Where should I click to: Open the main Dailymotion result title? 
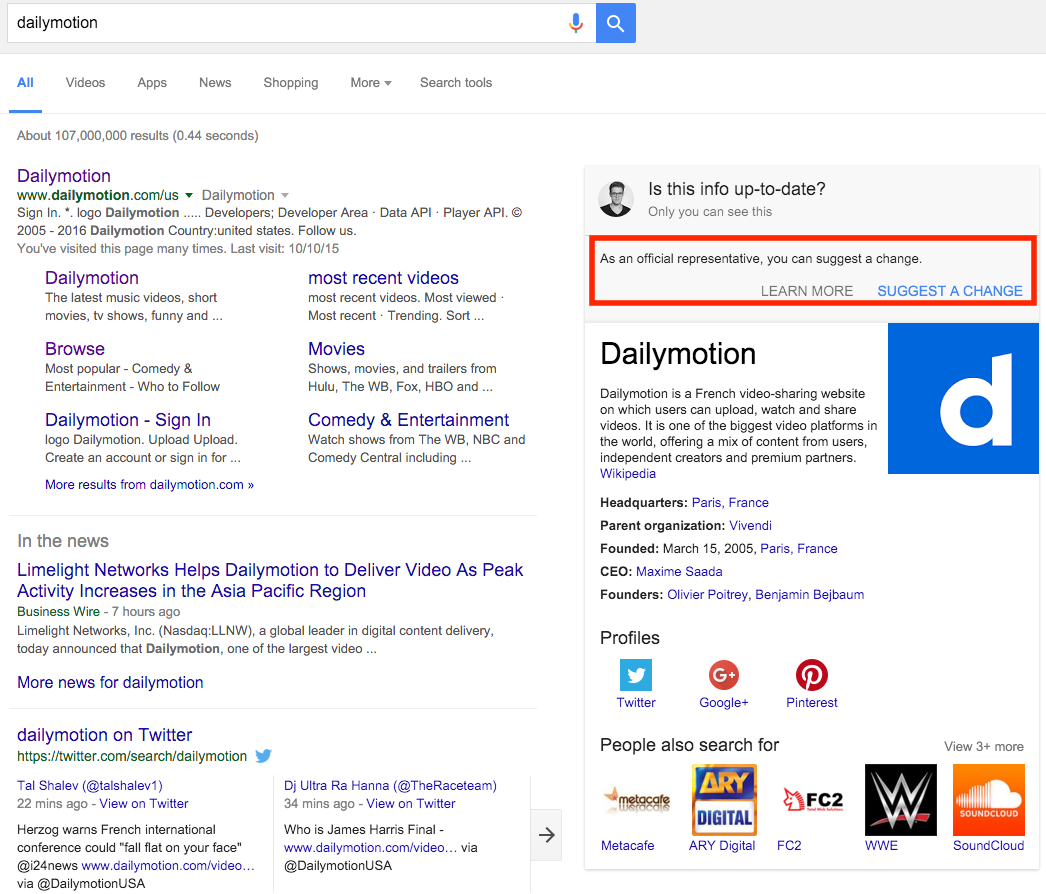coord(63,176)
